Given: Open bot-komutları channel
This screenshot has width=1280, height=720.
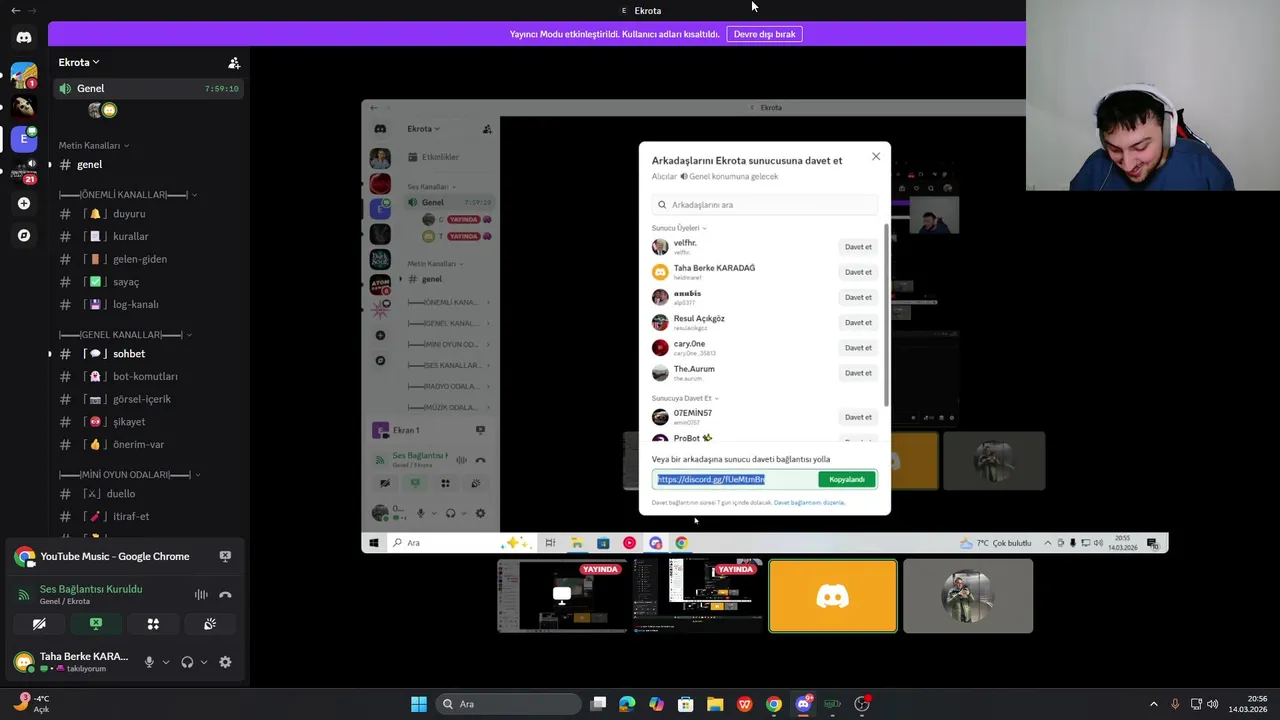Looking at the screenshot, I should pyautogui.click(x=149, y=376).
